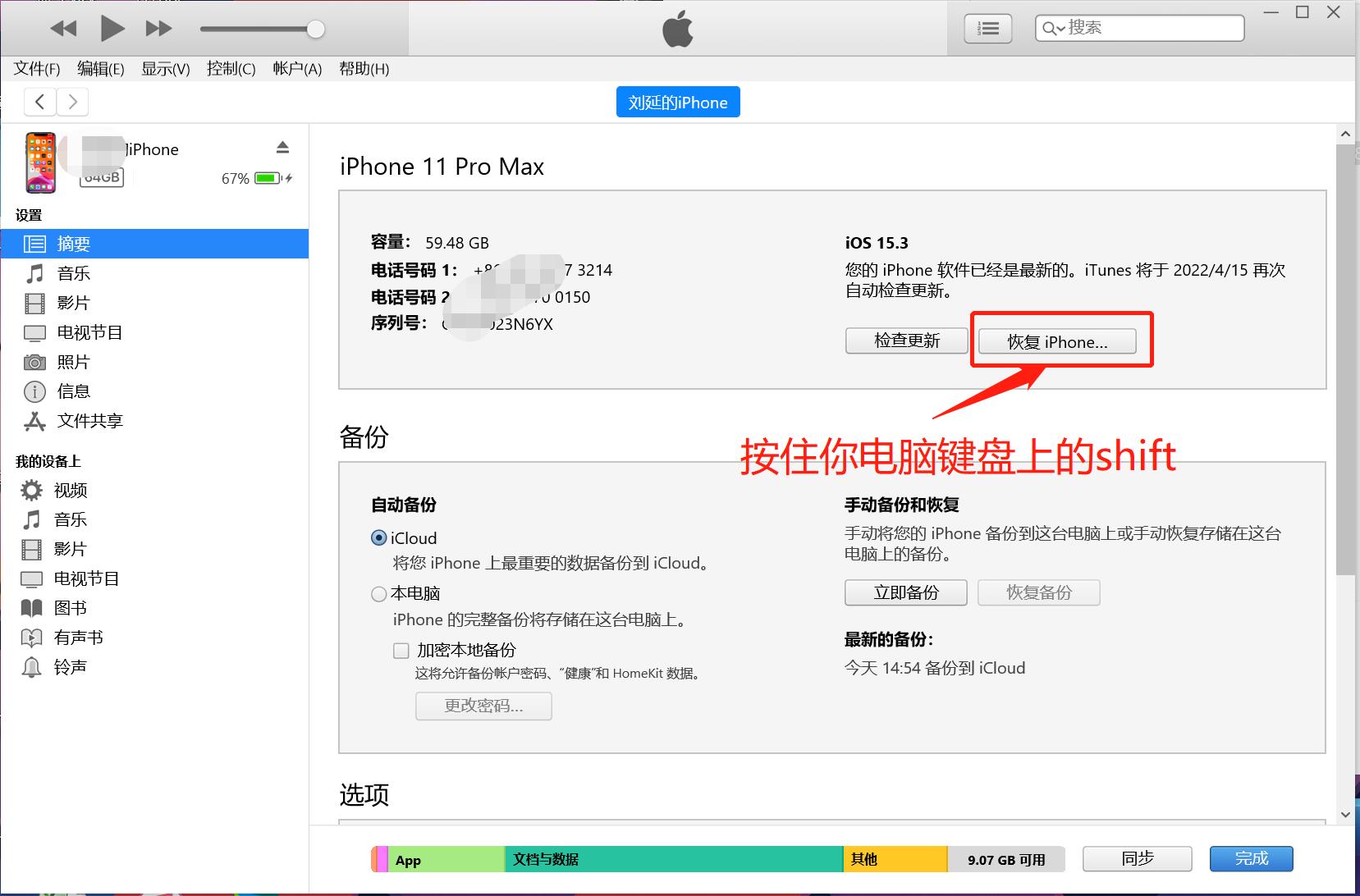Click 今天 14:54 备份到 iCloud text
This screenshot has width=1360, height=896.
point(935,668)
